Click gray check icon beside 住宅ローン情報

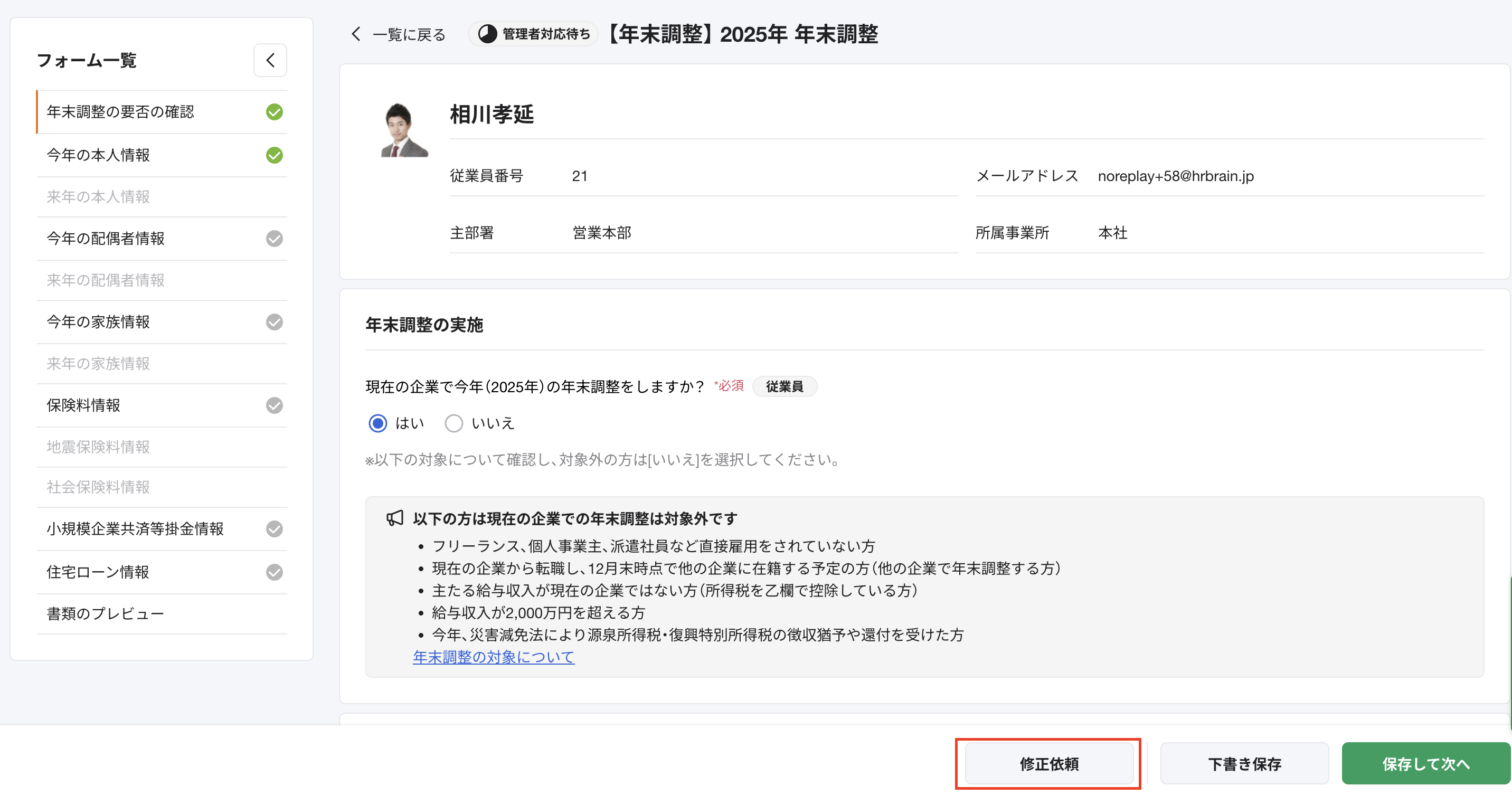tap(274, 572)
